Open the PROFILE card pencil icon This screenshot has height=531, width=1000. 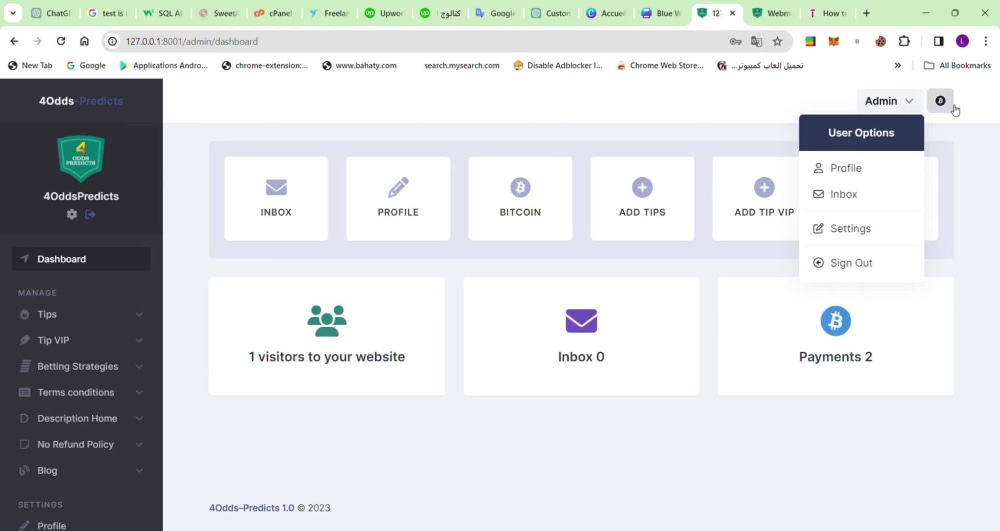(398, 187)
